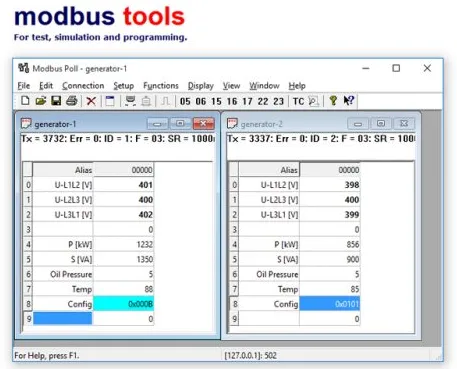Open the View menu
The height and width of the screenshot is (369, 457).
tap(231, 86)
